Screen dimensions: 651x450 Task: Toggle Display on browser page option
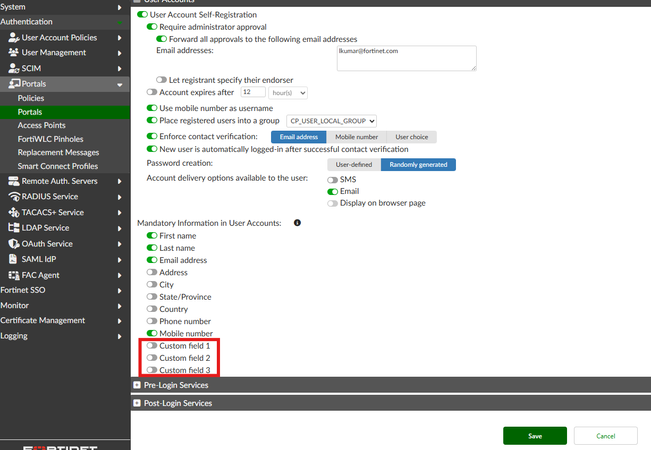333,203
